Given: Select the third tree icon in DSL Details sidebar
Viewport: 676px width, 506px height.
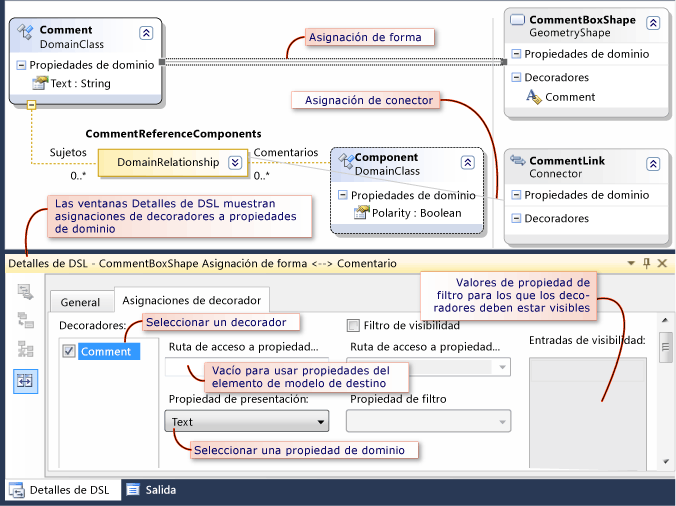Looking at the screenshot, I should (25, 349).
